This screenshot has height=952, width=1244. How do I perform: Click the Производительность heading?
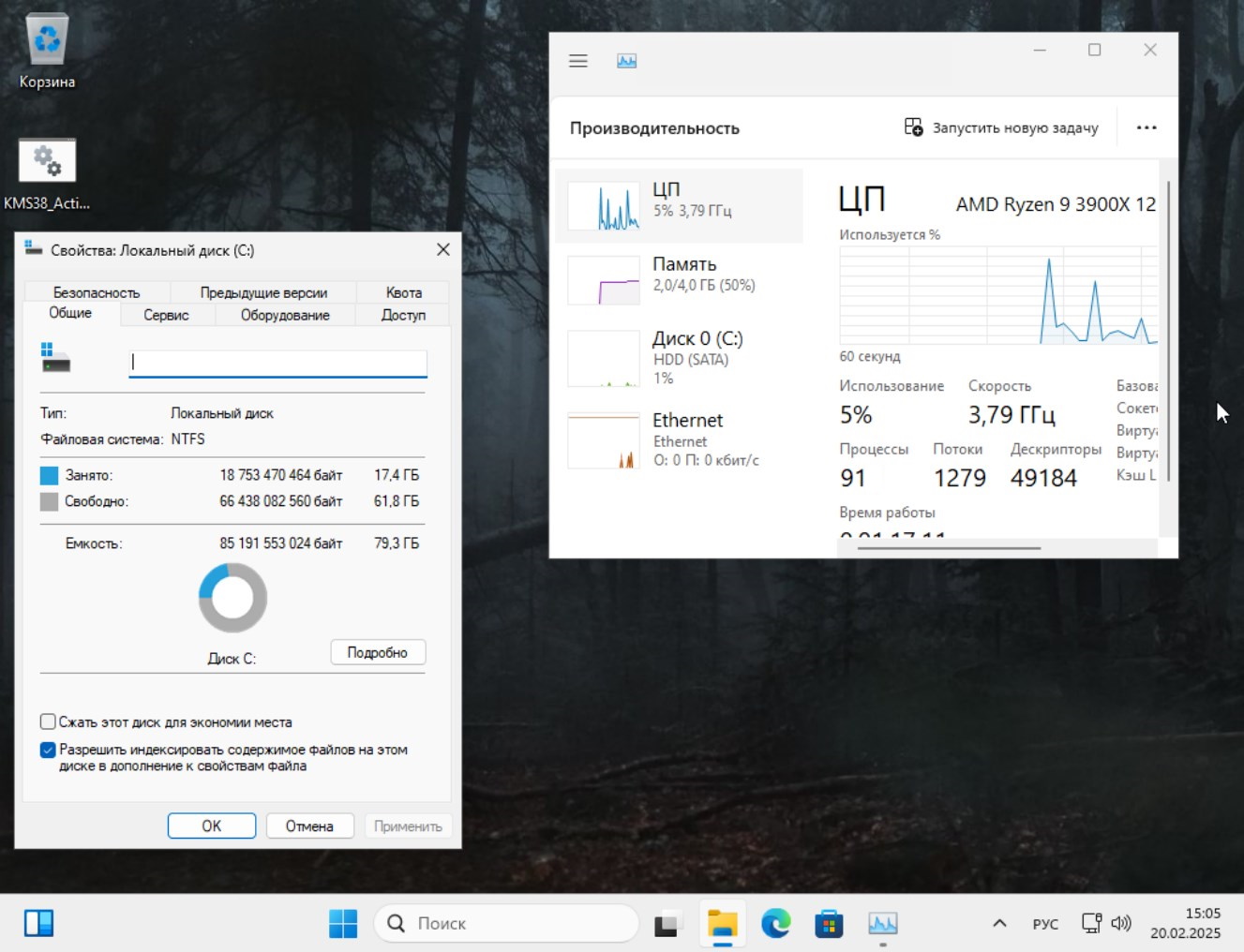pyautogui.click(x=654, y=128)
